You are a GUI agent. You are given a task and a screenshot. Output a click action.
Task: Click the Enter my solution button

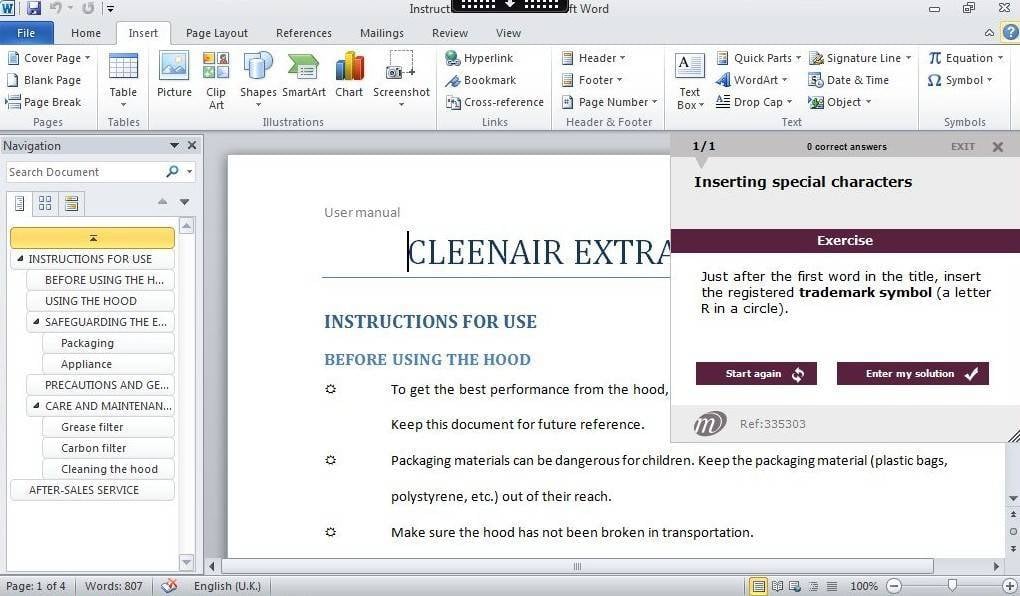[912, 374]
